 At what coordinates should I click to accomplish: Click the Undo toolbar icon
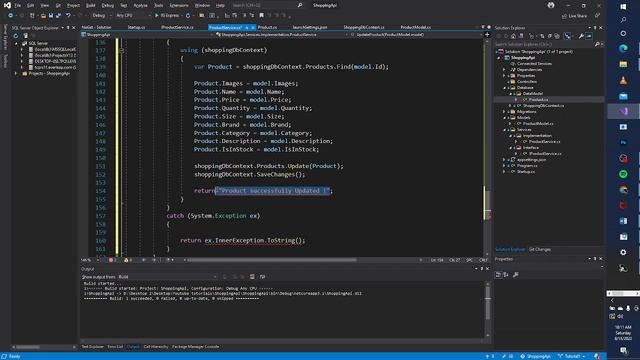68,16
